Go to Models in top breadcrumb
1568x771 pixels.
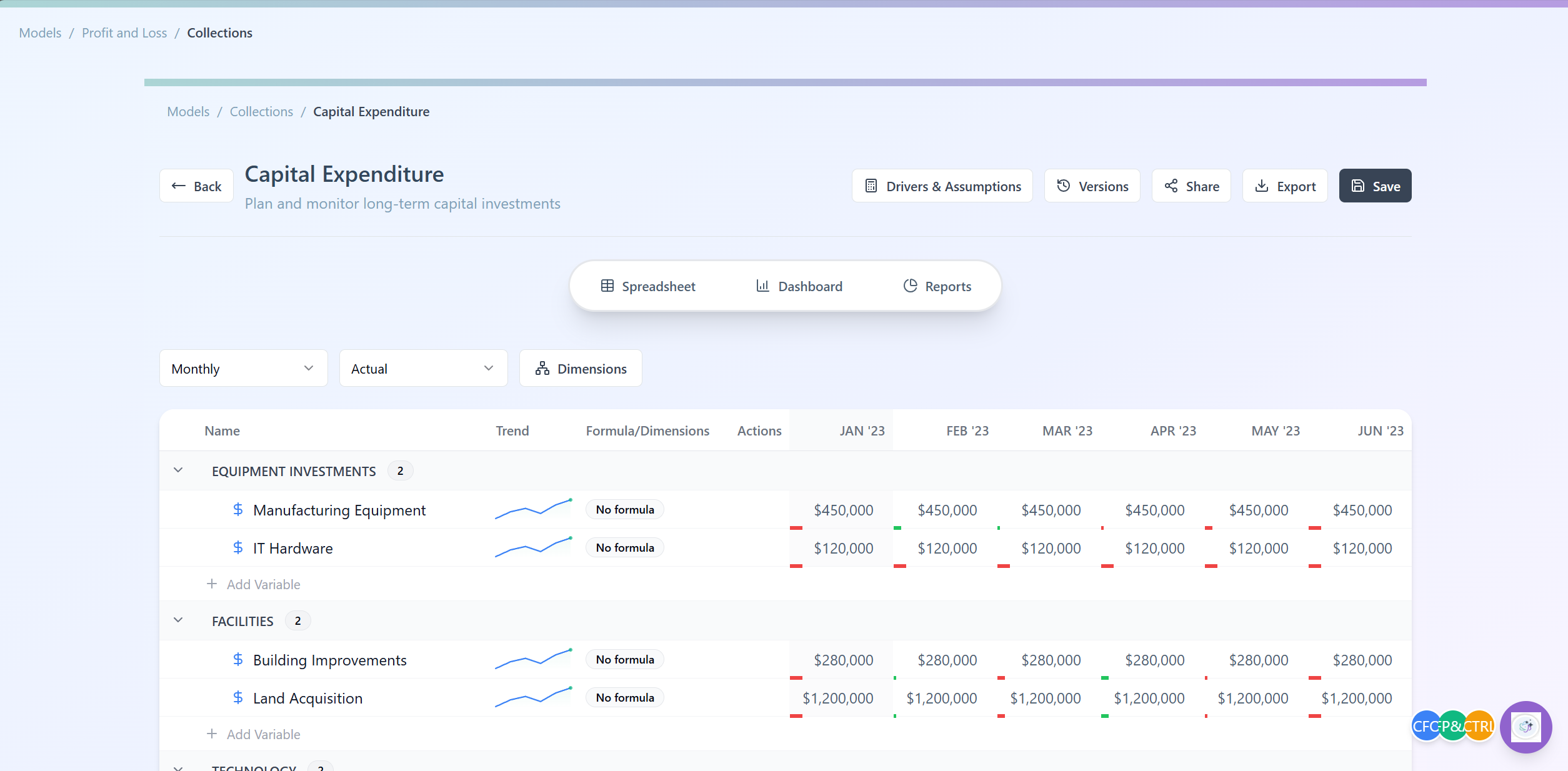pyautogui.click(x=40, y=32)
